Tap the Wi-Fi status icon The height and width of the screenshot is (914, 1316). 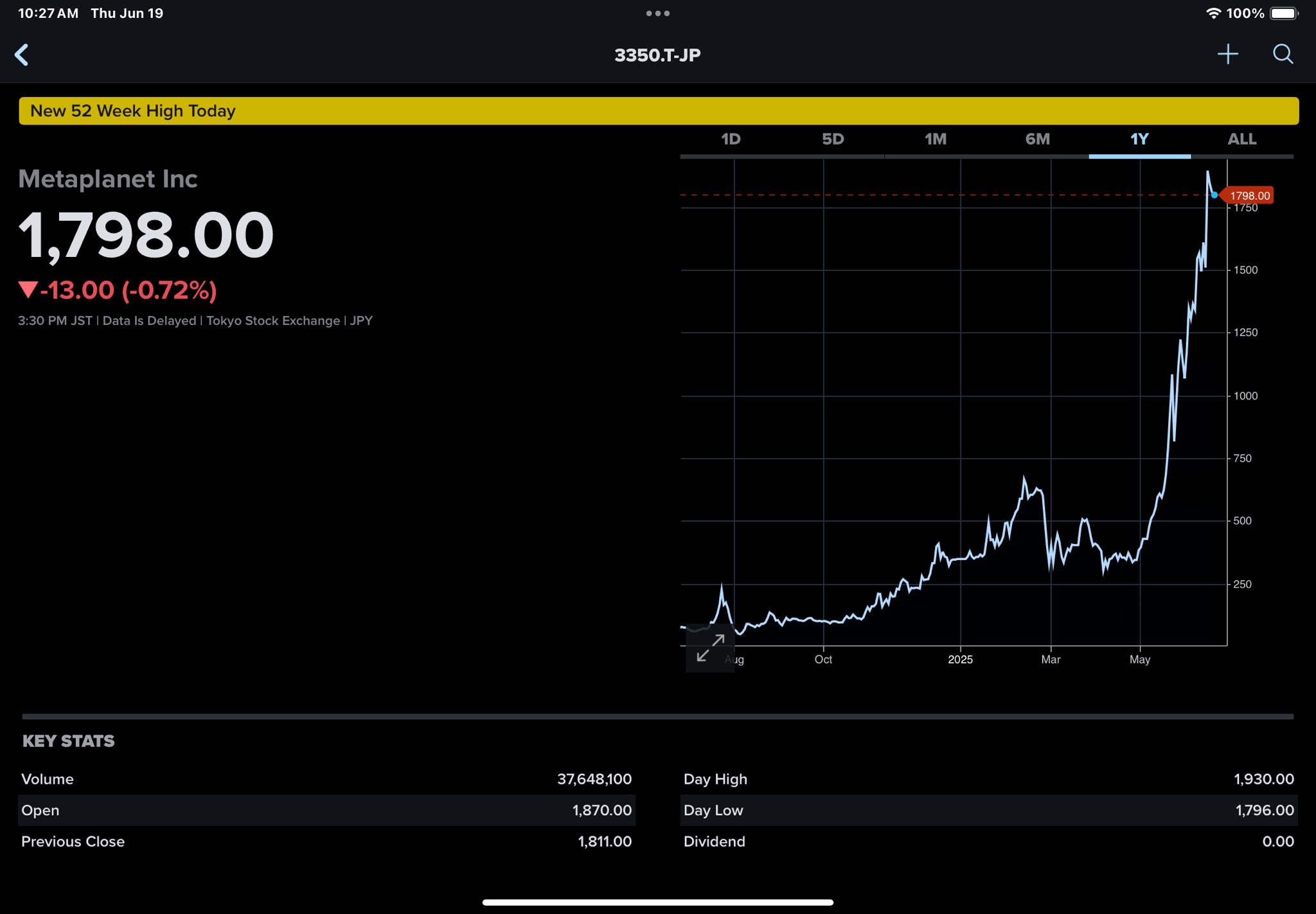pyautogui.click(x=1213, y=13)
